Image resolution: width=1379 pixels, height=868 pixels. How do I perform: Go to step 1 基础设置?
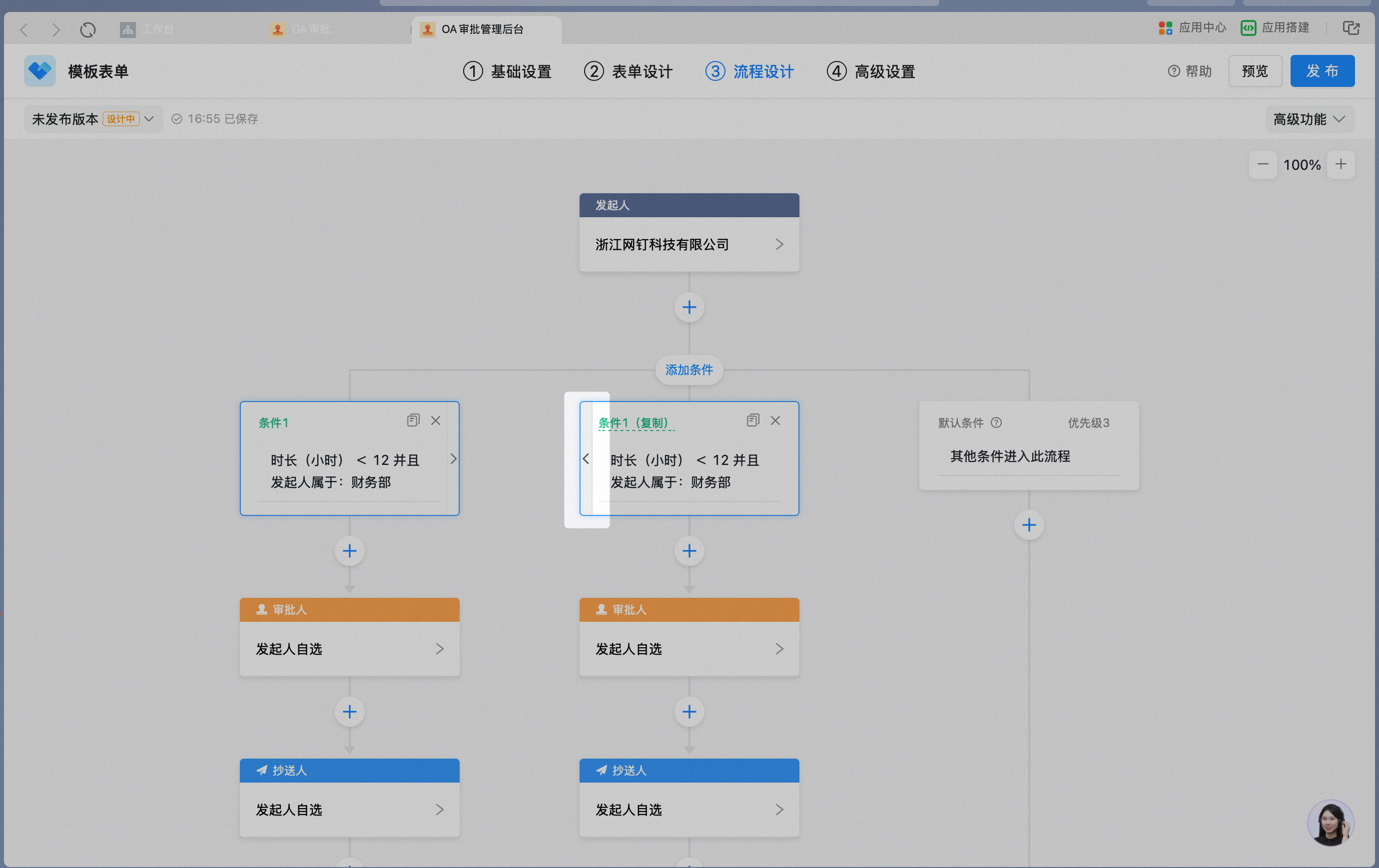point(508,71)
